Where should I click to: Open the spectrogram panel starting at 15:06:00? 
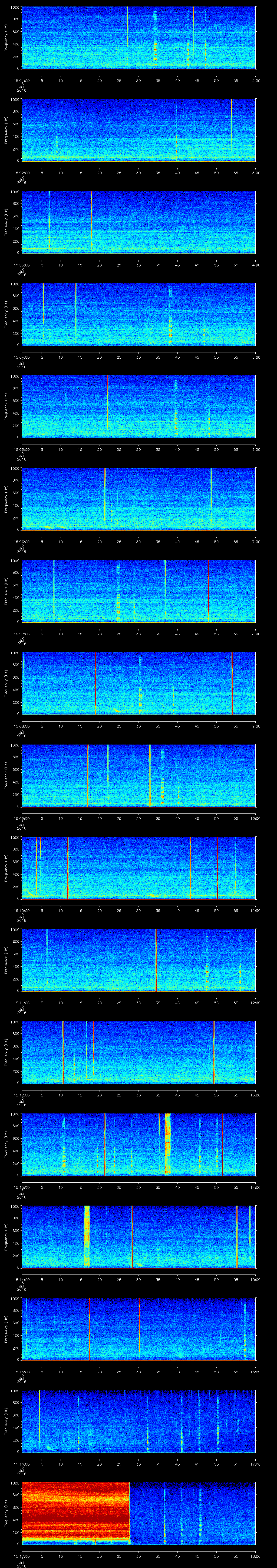[x=139, y=499]
